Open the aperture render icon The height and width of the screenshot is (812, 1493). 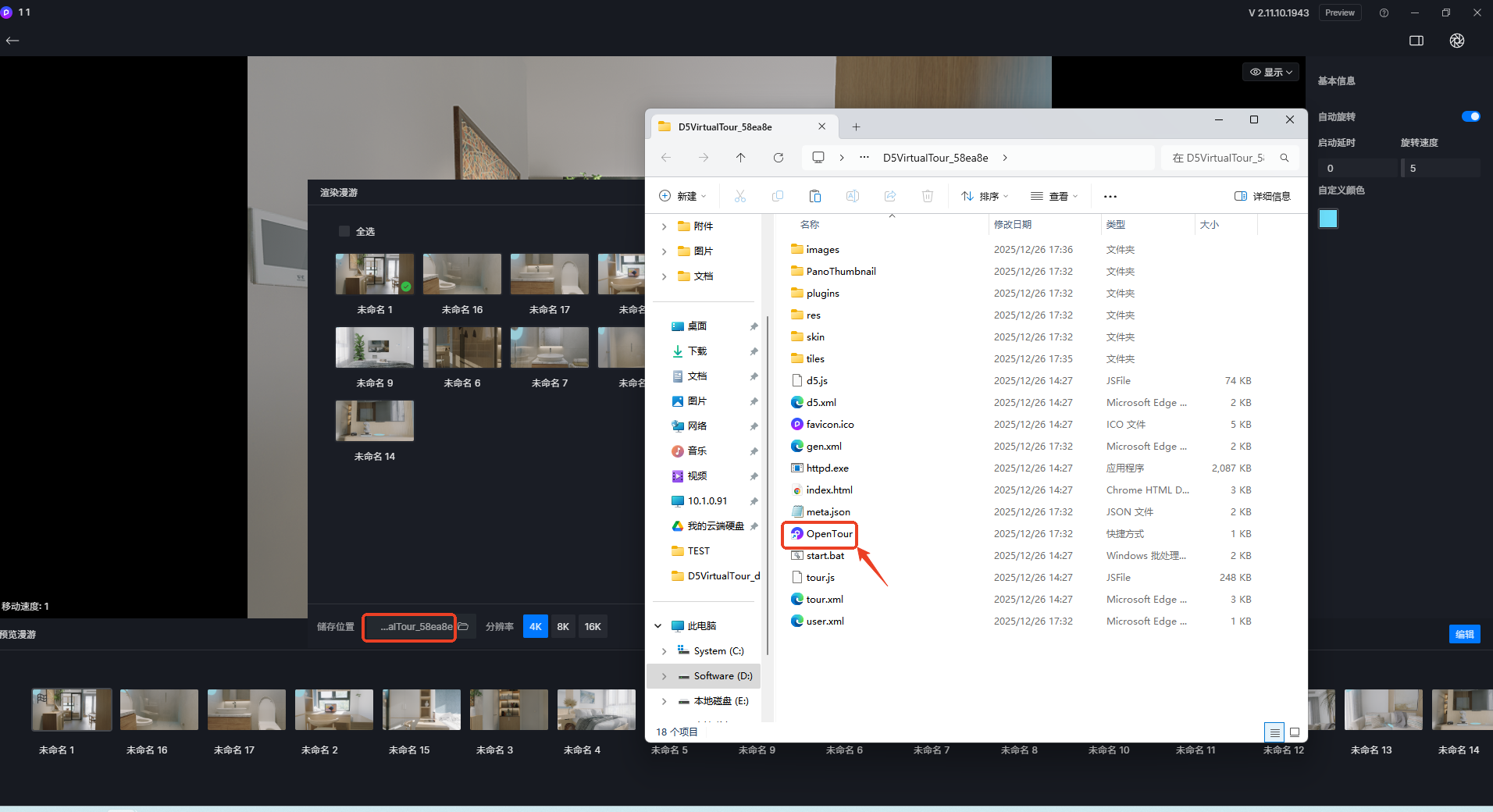1457,41
